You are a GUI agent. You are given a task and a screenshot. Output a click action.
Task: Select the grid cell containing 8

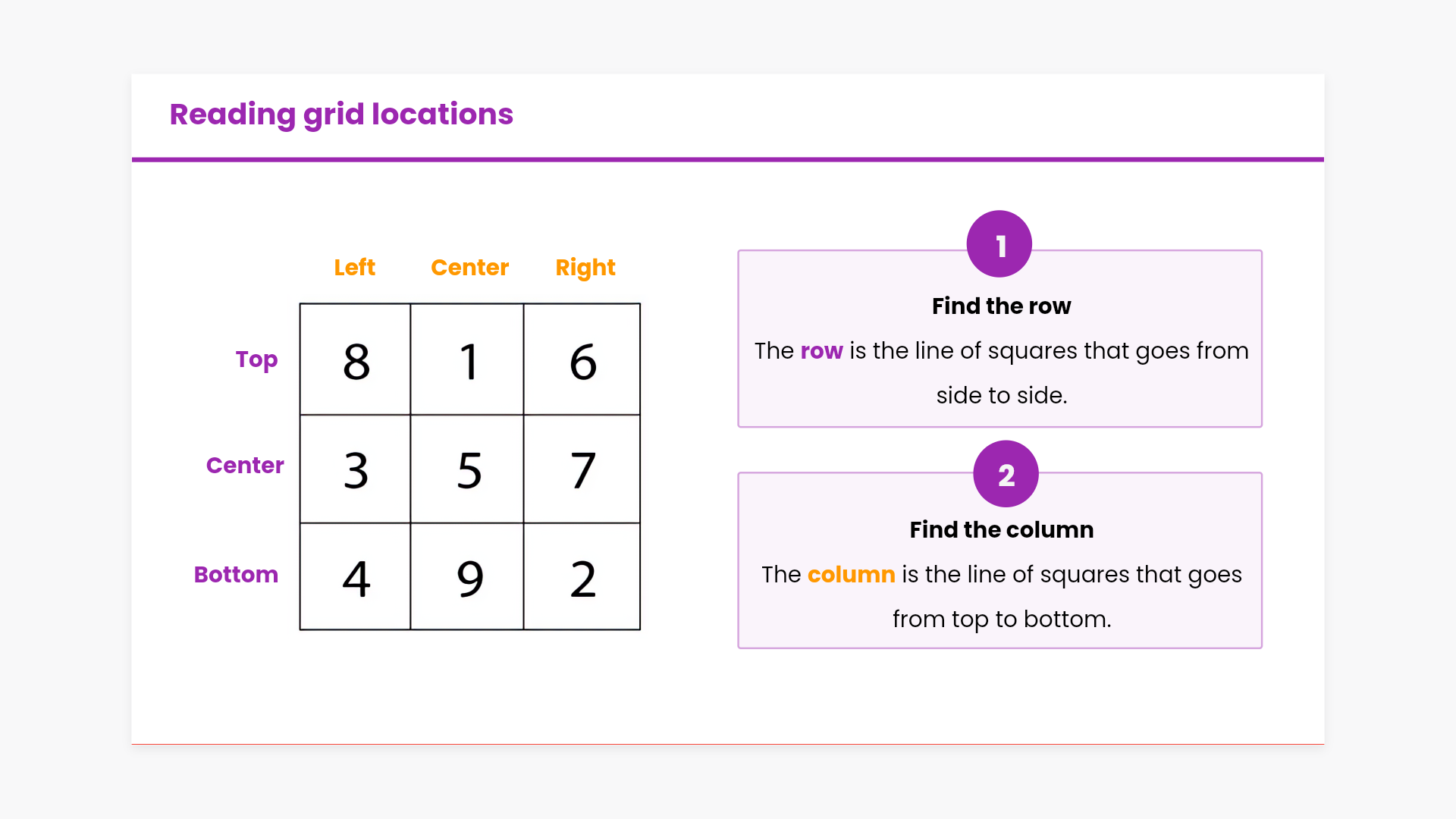(x=356, y=359)
